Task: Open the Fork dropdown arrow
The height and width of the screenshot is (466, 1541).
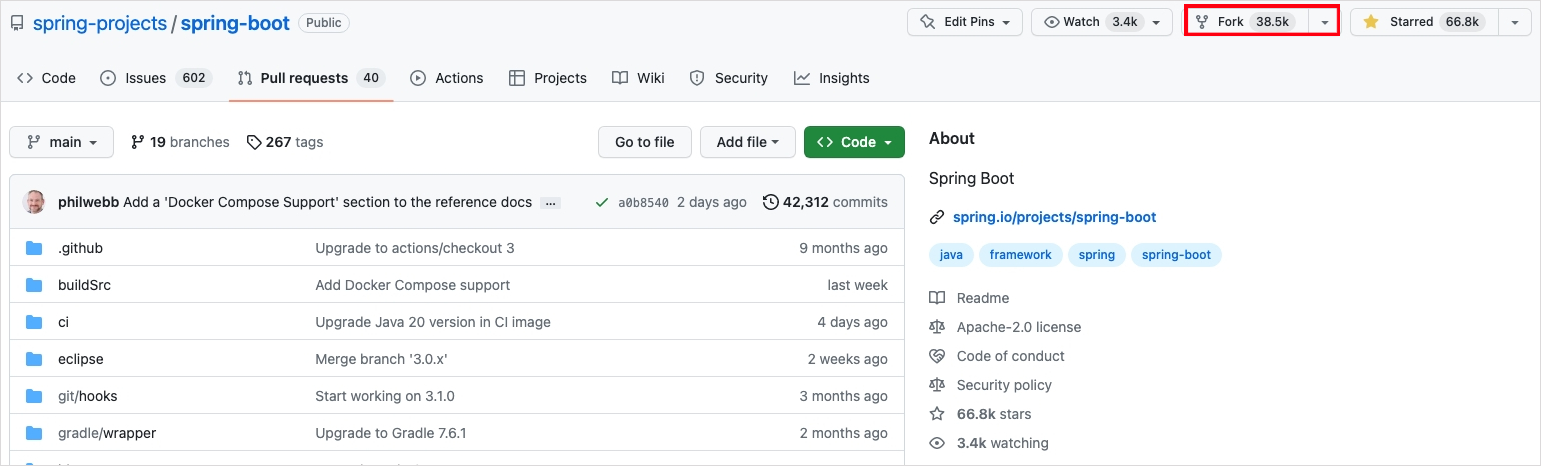Action: coord(1324,22)
